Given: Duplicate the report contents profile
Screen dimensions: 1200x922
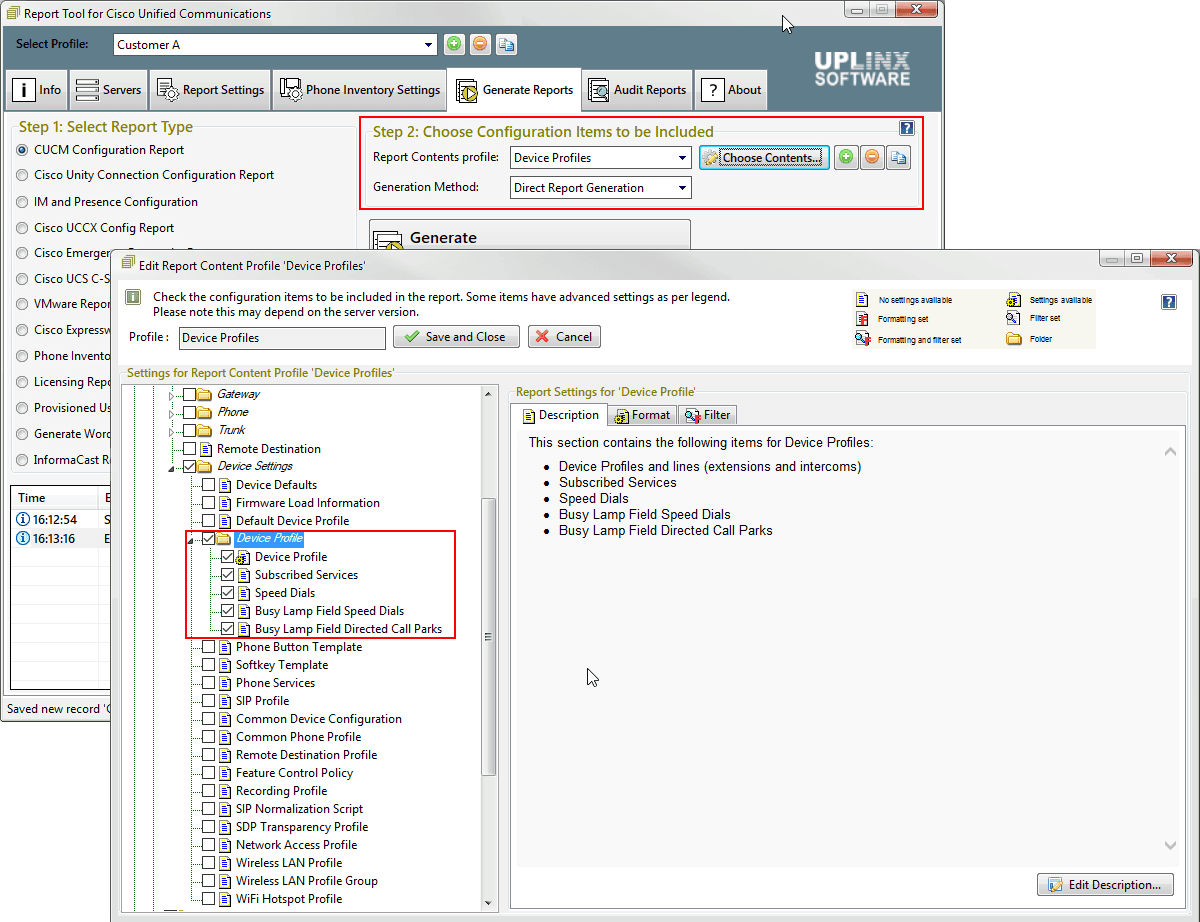Looking at the screenshot, I should pyautogui.click(x=898, y=158).
